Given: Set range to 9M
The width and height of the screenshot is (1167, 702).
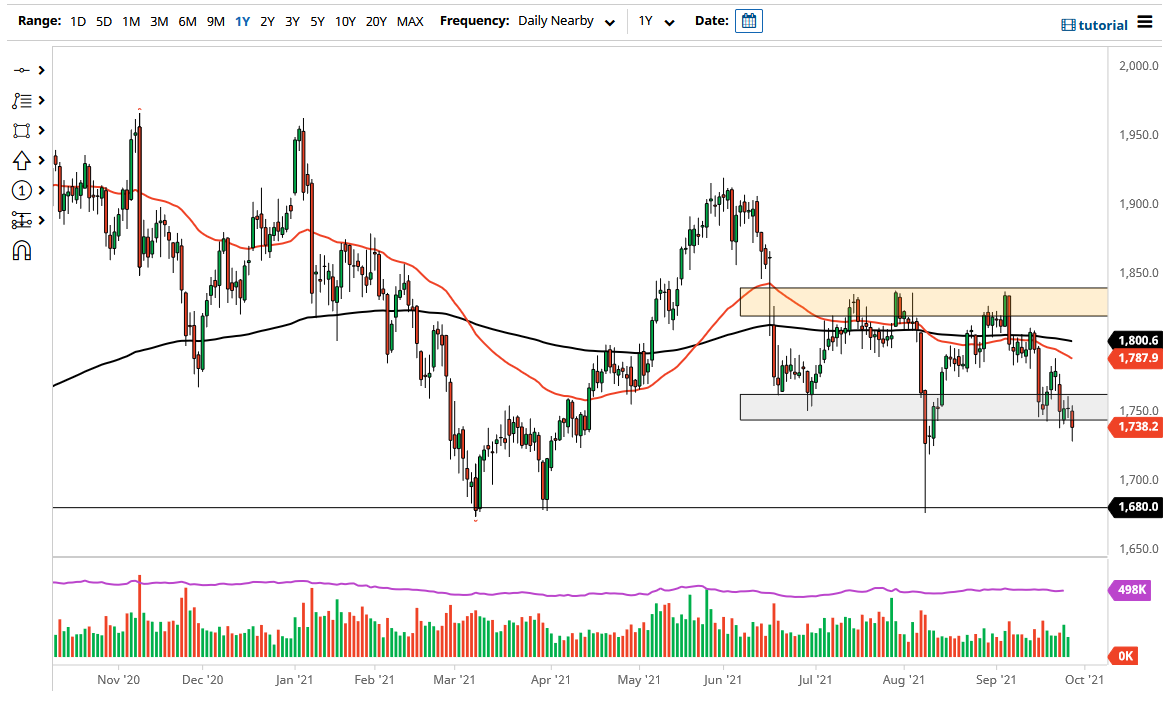Looking at the screenshot, I should click(216, 22).
